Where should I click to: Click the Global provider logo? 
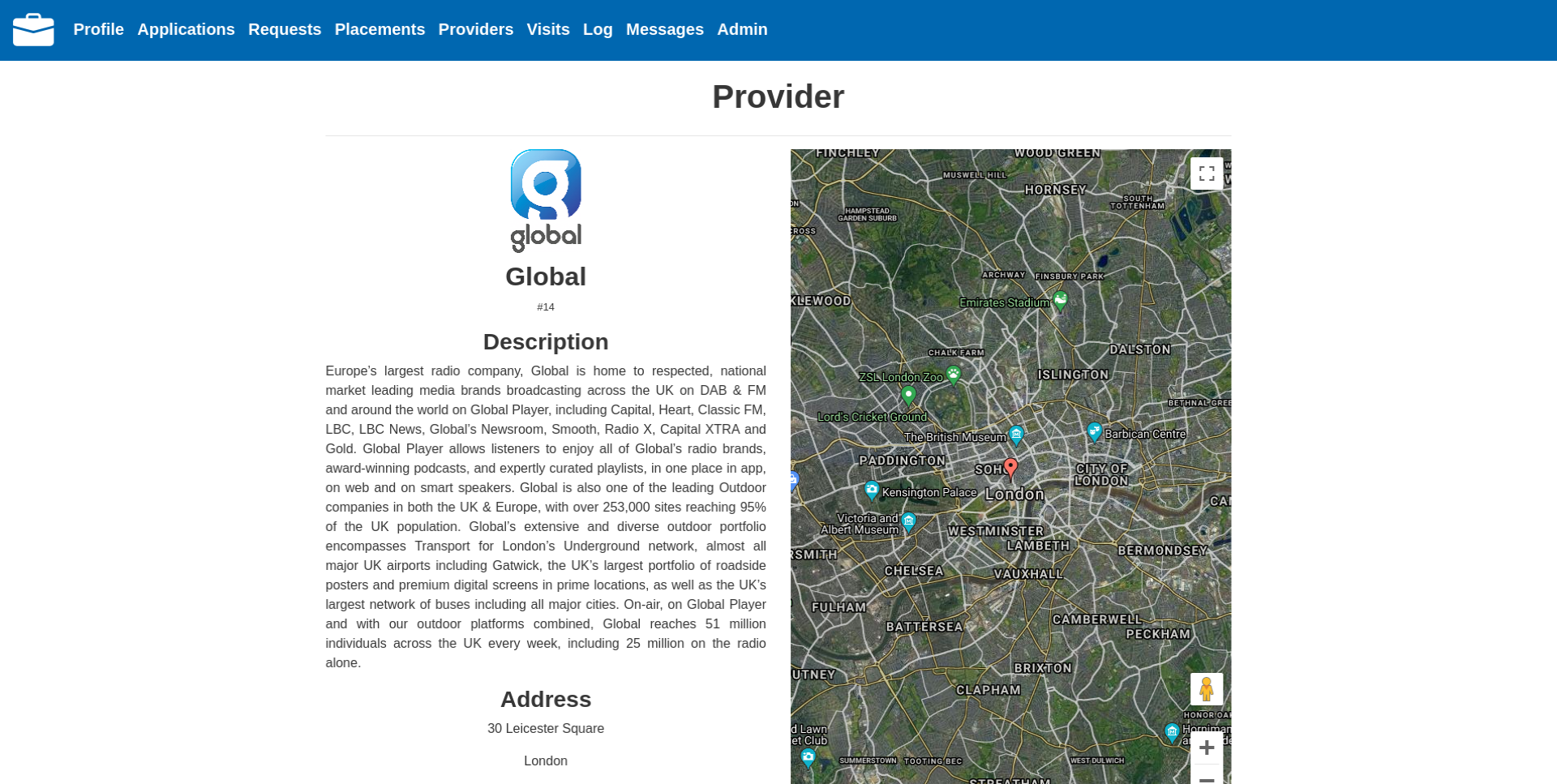[x=546, y=200]
